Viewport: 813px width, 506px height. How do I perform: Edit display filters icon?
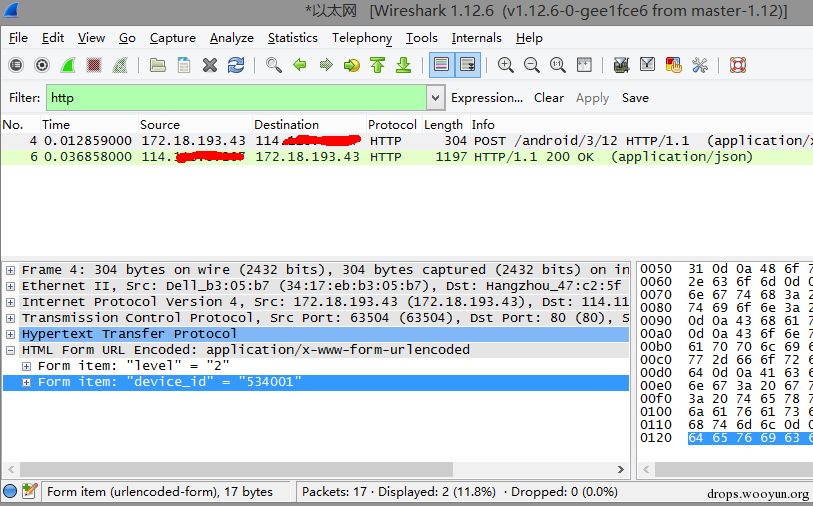[647, 65]
